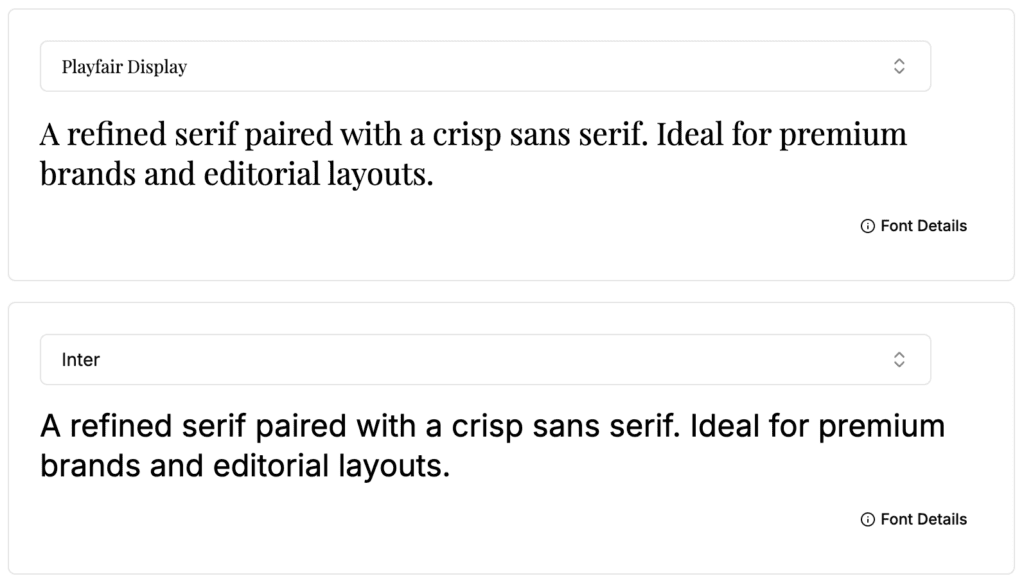This screenshot has height=583, width=1024.
Task: Click "brands and editorial layouts." in the serif sample
Action: [x=236, y=175]
